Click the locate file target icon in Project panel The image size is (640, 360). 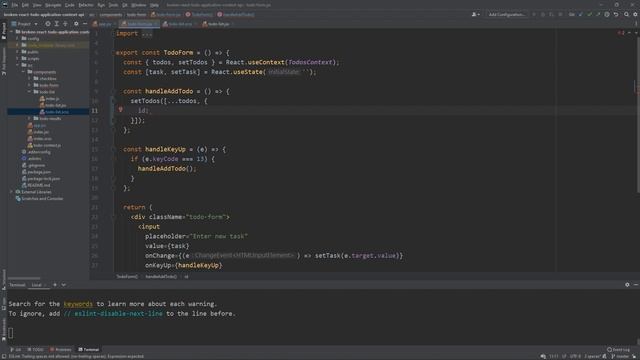point(48,24)
